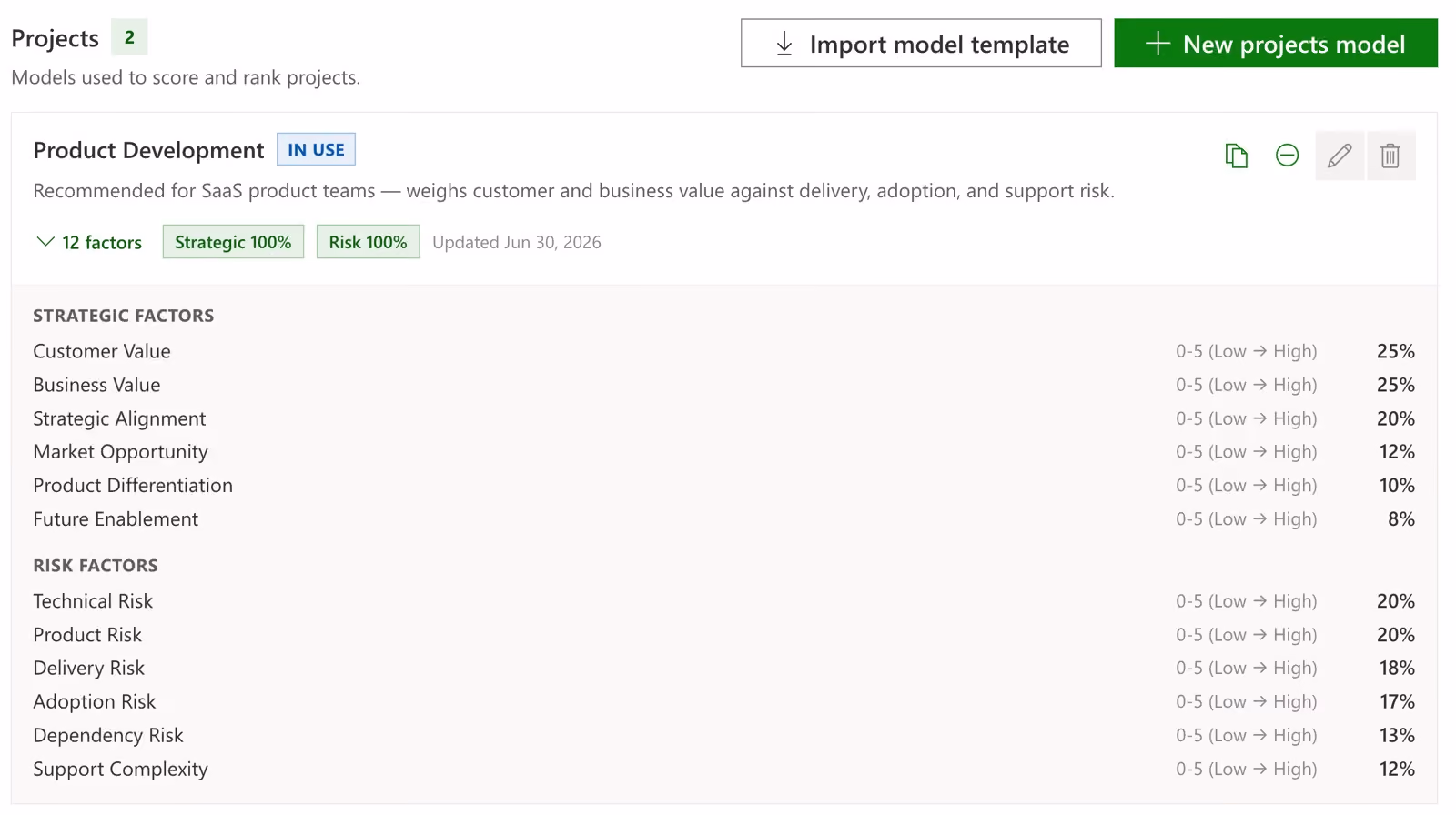Click Customer Value's 0-5 scale label
Screen dimensions: 1456x815
tap(1246, 351)
